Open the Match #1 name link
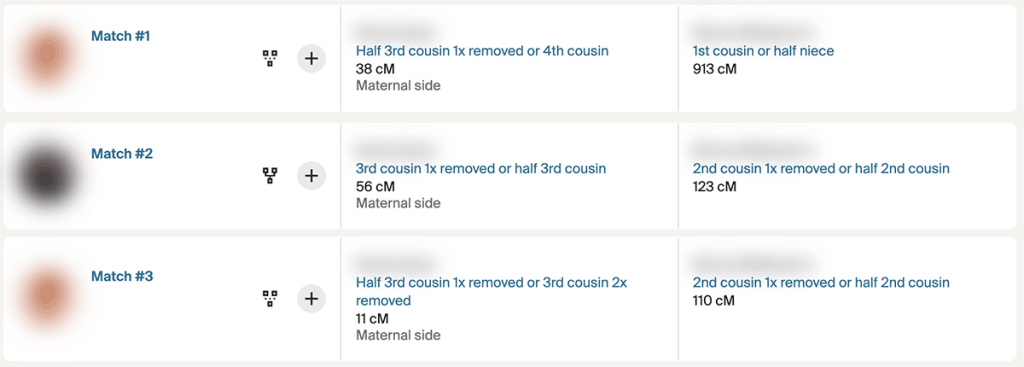This screenshot has height=367, width=1024. click(x=120, y=36)
